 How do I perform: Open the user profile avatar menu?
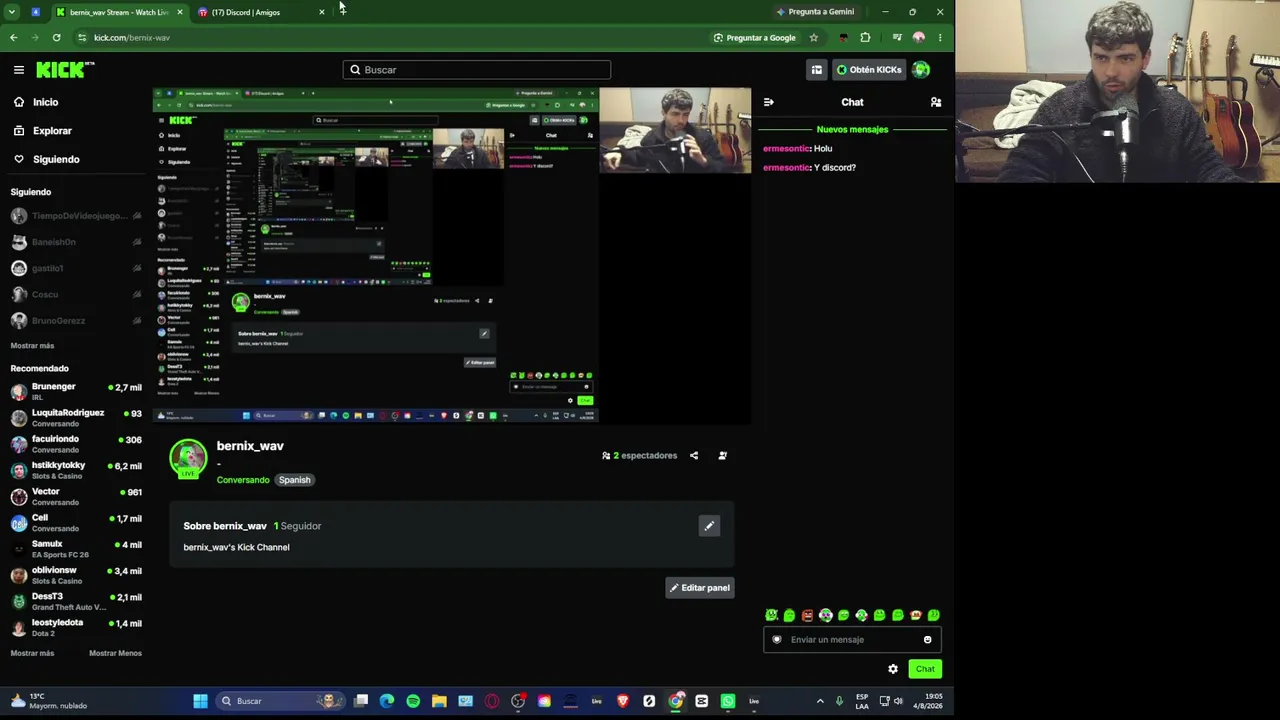[921, 70]
